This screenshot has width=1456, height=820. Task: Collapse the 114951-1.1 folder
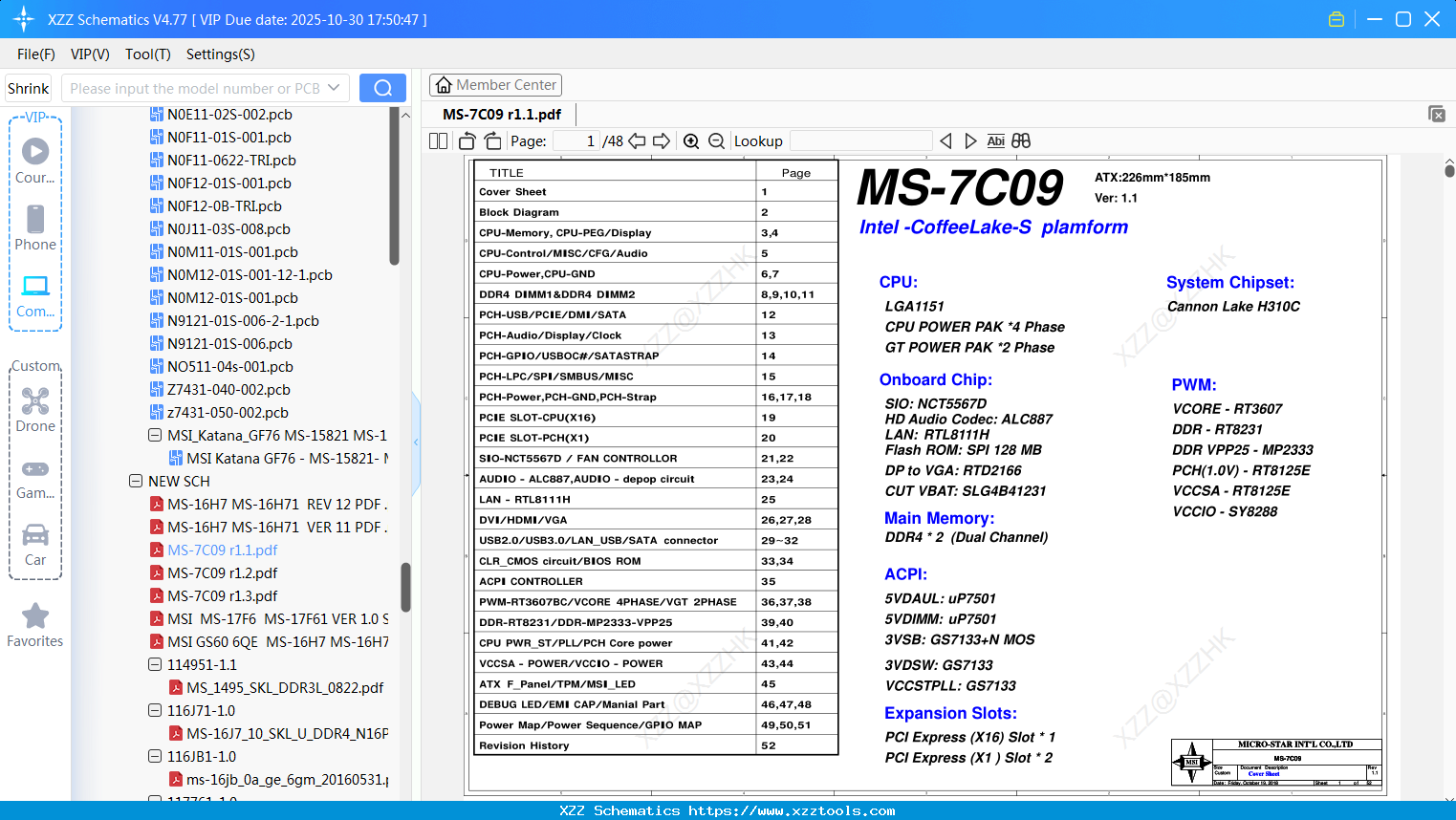click(155, 665)
